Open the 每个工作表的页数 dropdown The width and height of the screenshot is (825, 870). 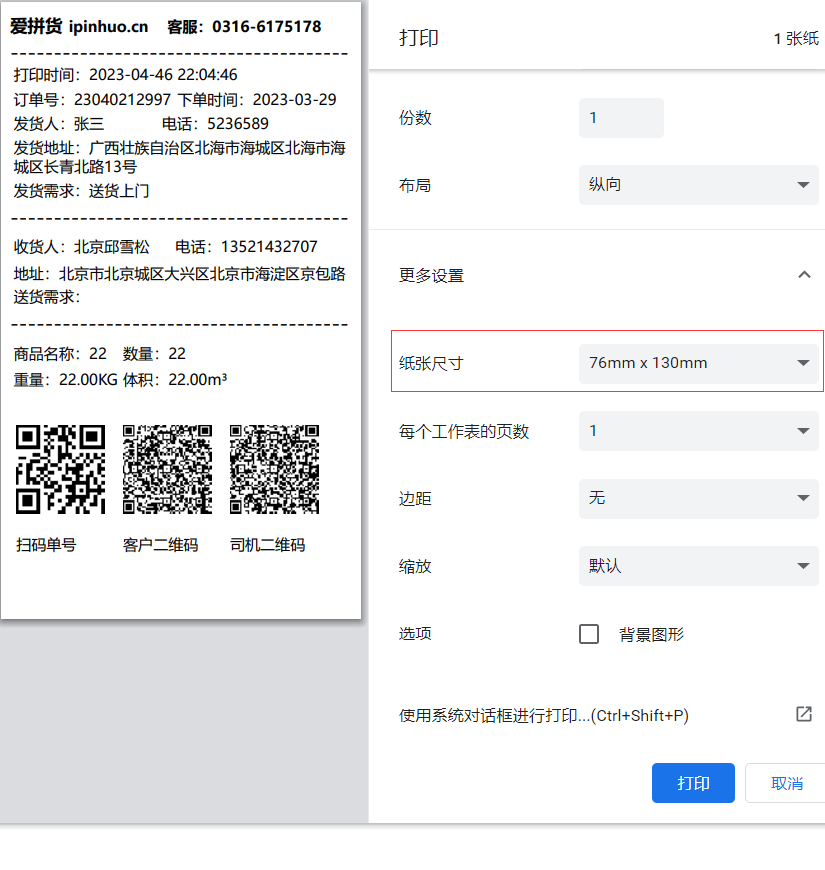[699, 431]
